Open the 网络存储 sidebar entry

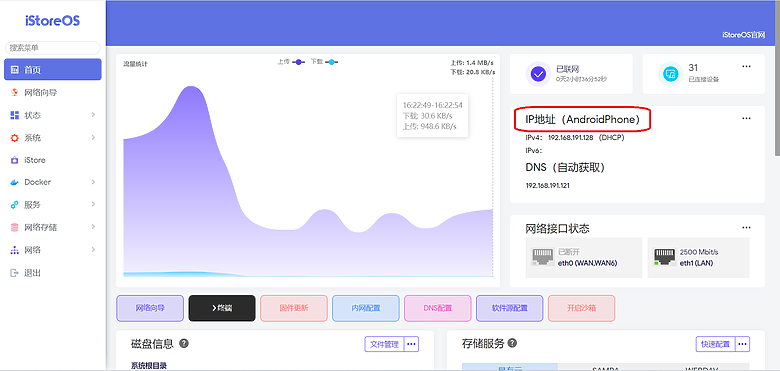coord(53,227)
